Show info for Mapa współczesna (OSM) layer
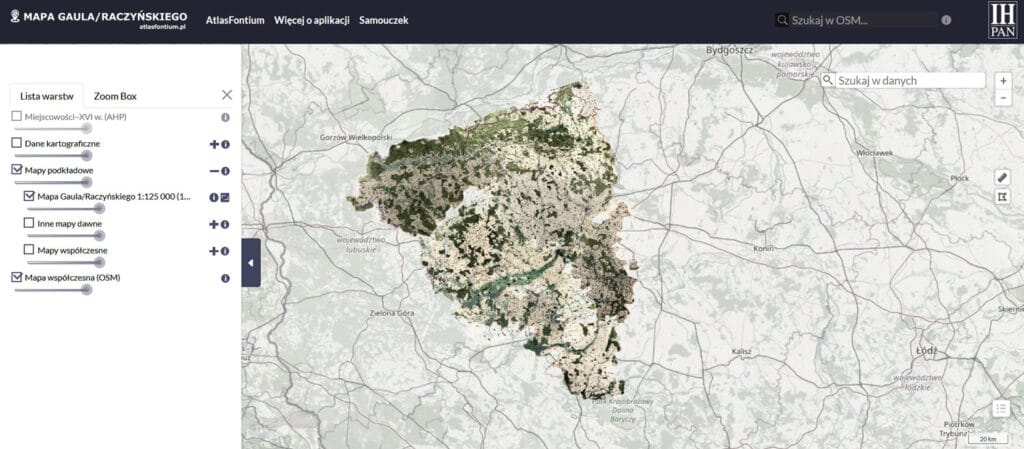This screenshot has height=449, width=1024. [225, 278]
